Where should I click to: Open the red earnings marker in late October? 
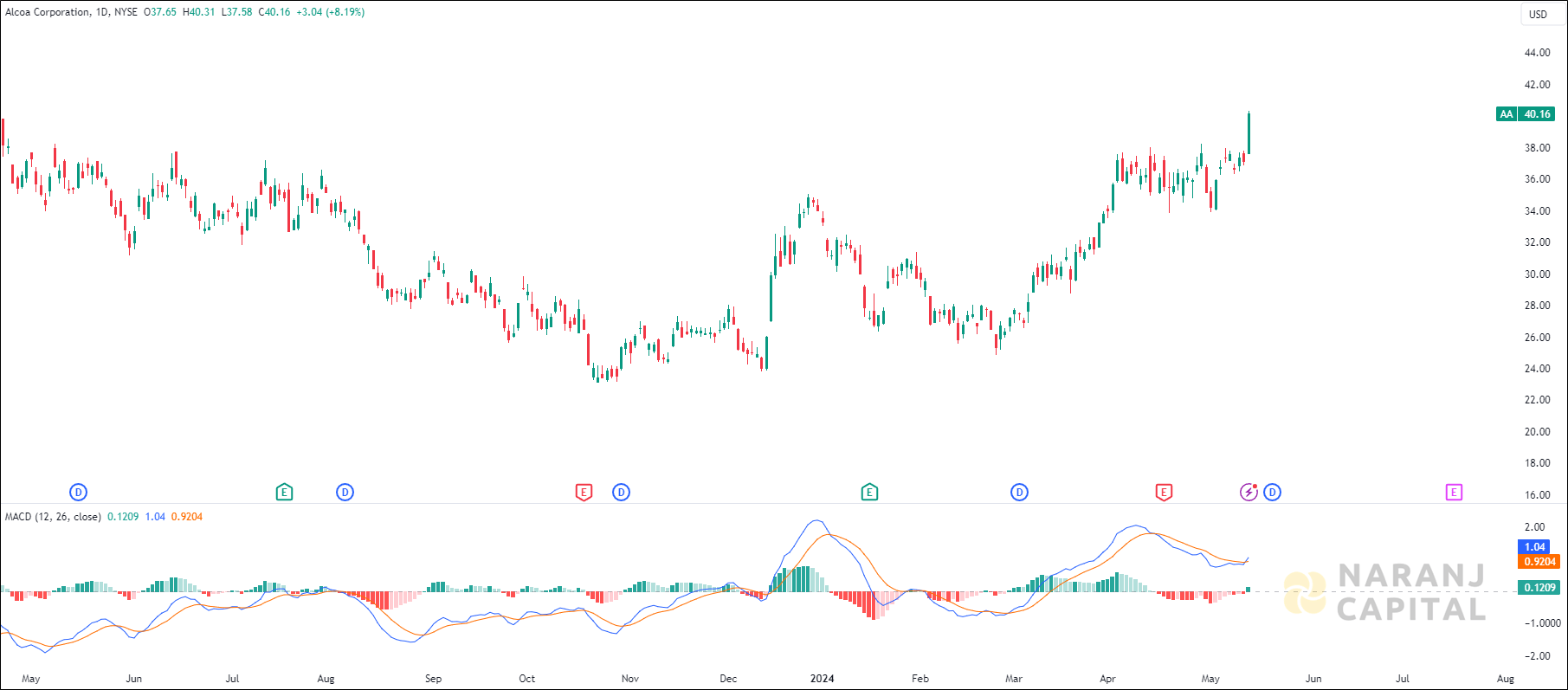[x=584, y=493]
